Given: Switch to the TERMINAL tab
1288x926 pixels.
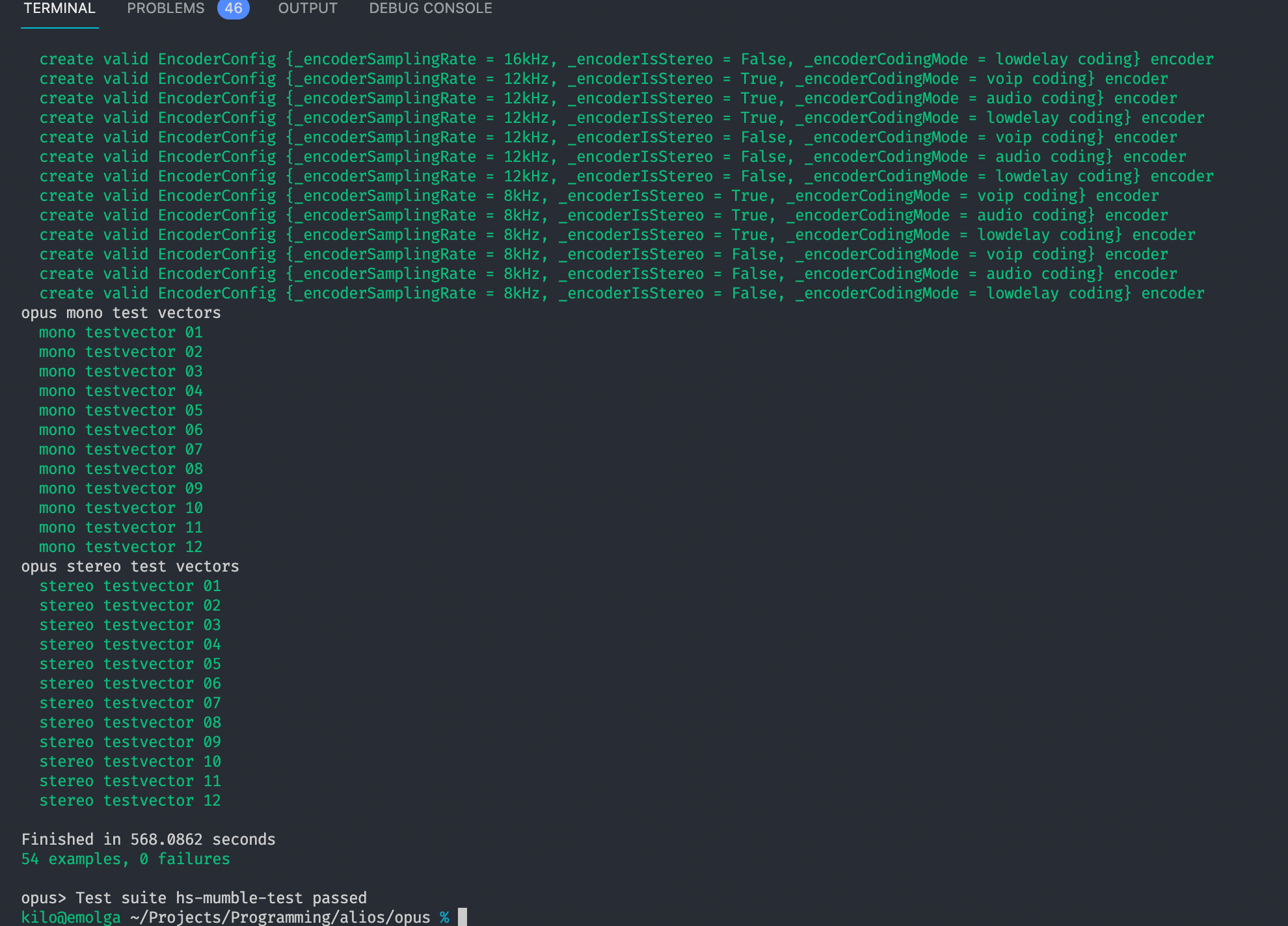Looking at the screenshot, I should coord(59,8).
